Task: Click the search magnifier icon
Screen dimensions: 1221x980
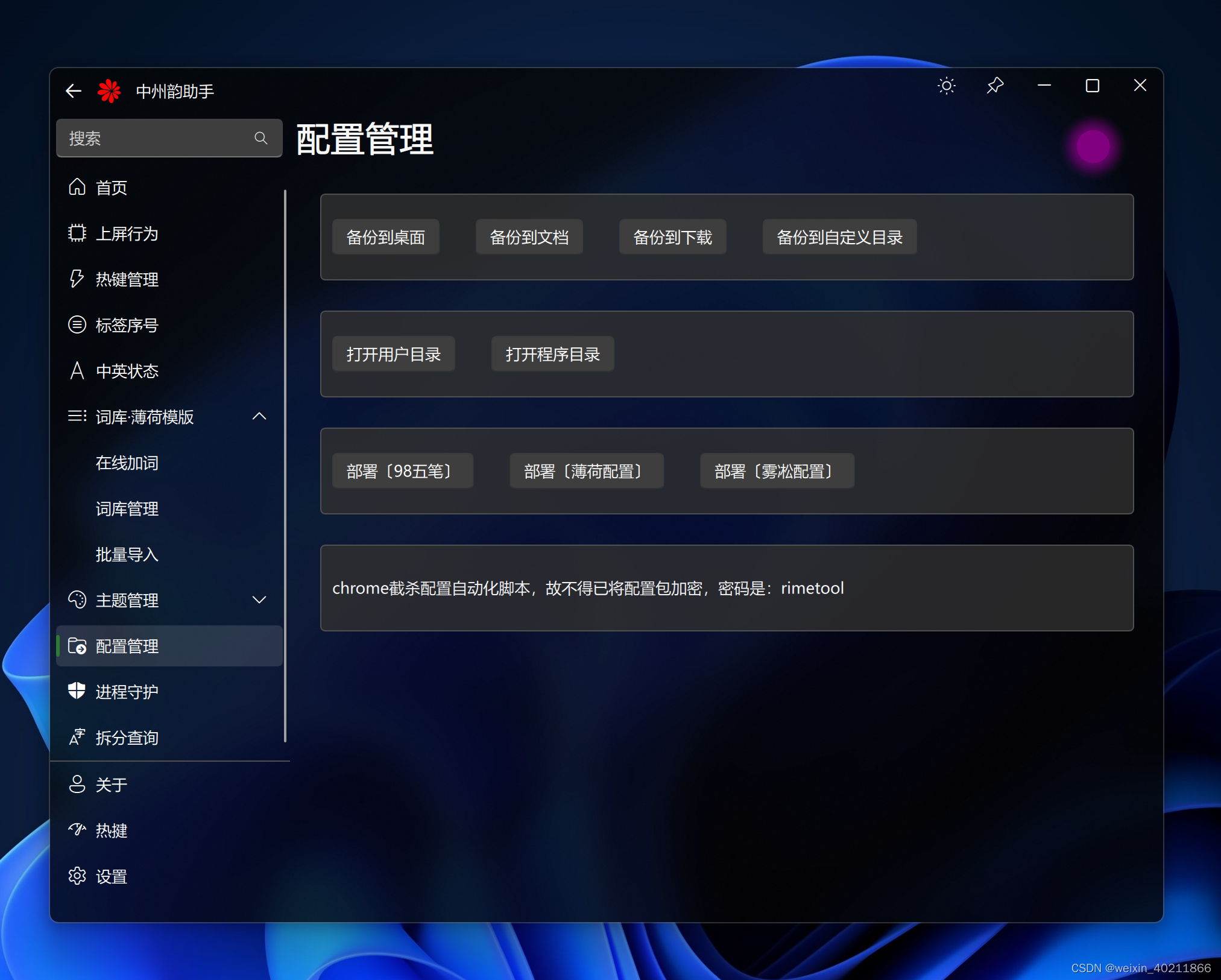Action: 260,138
